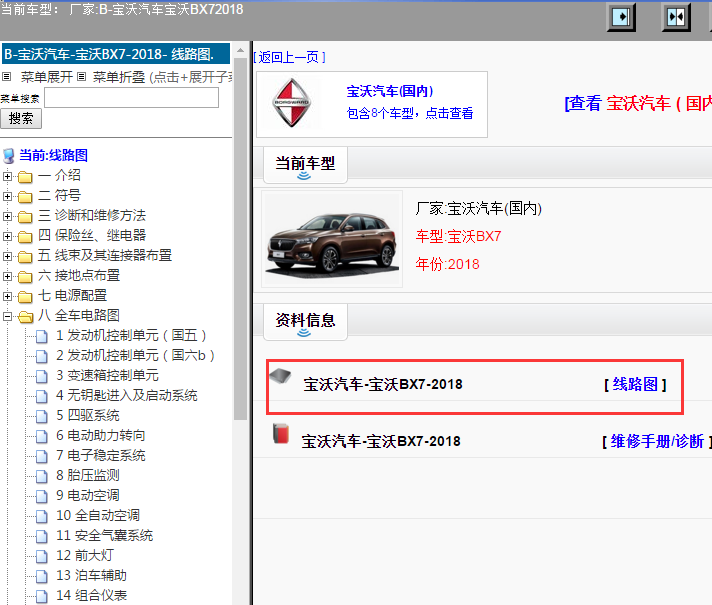Click 宝沃汽车-宝沃BX7-2018 text in 线路图 row

point(383,385)
